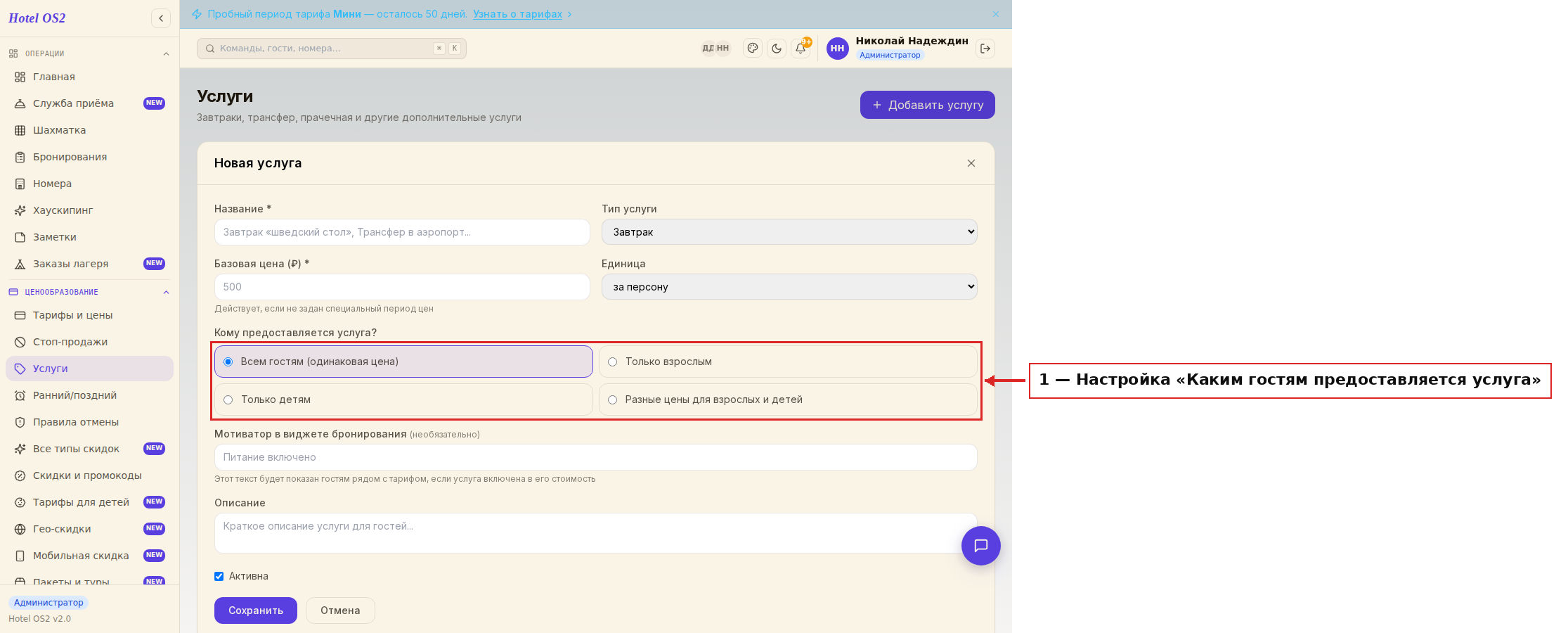Open the floating chat bubble button

point(981,546)
